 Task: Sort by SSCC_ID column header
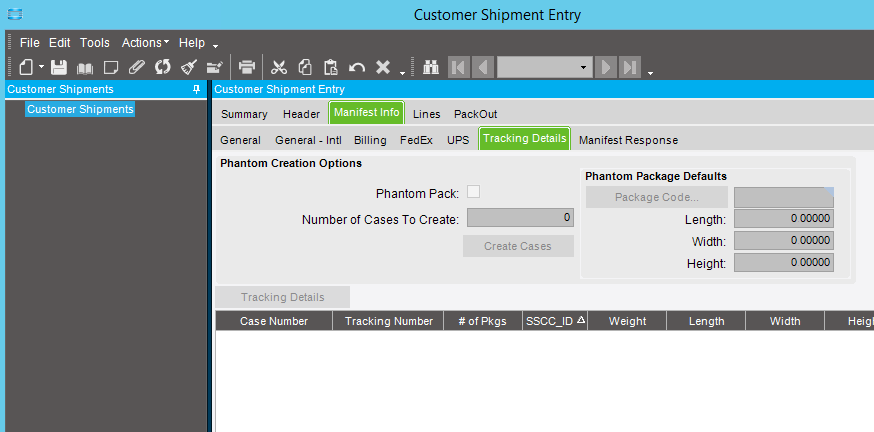(555, 321)
